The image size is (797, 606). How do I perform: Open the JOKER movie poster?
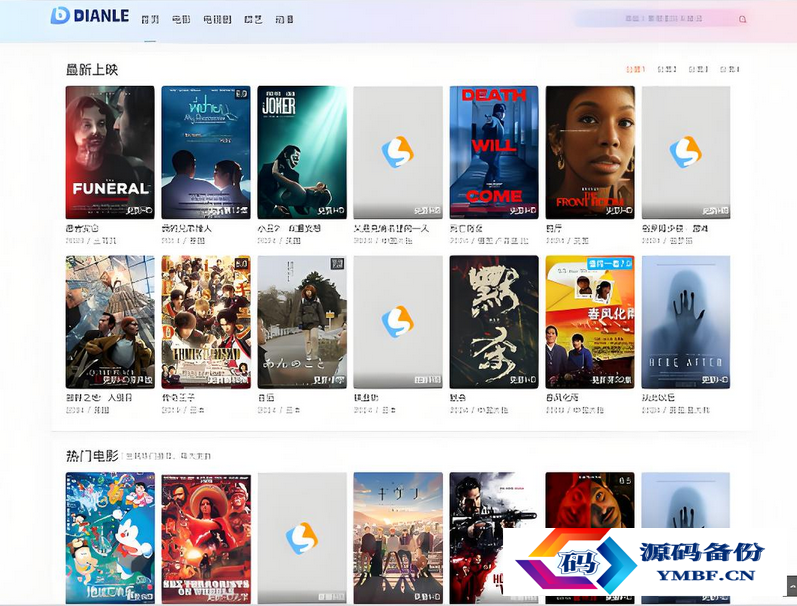pyautogui.click(x=302, y=153)
